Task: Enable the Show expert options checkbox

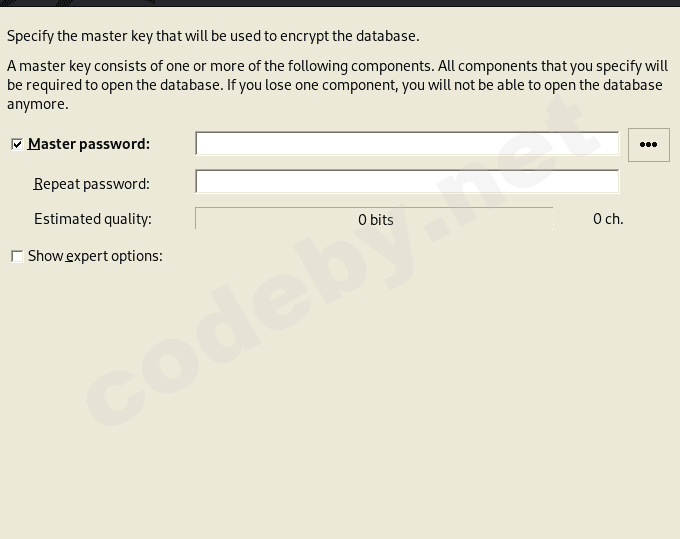Action: [17, 256]
